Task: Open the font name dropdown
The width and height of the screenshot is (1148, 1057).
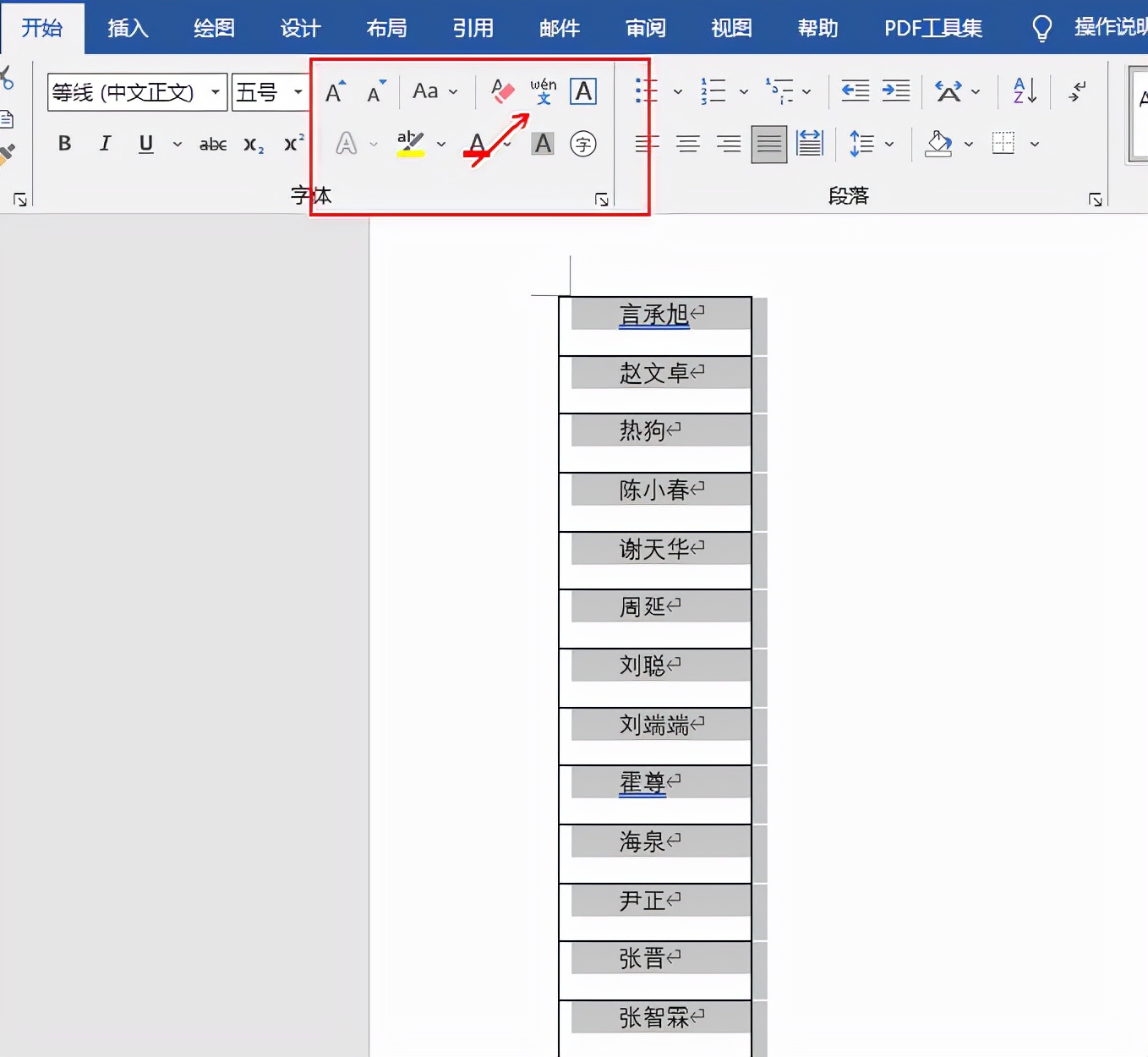Action: (216, 92)
